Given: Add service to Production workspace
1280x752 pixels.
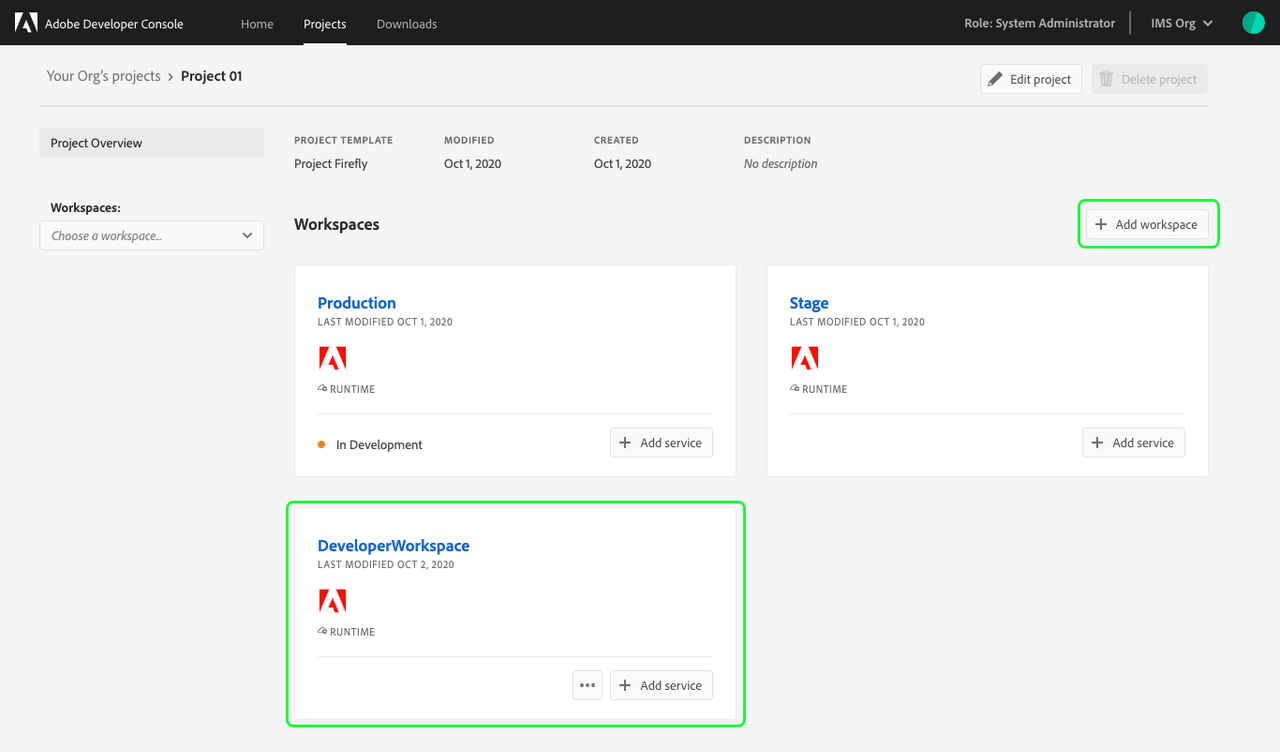Looking at the screenshot, I should point(661,442).
